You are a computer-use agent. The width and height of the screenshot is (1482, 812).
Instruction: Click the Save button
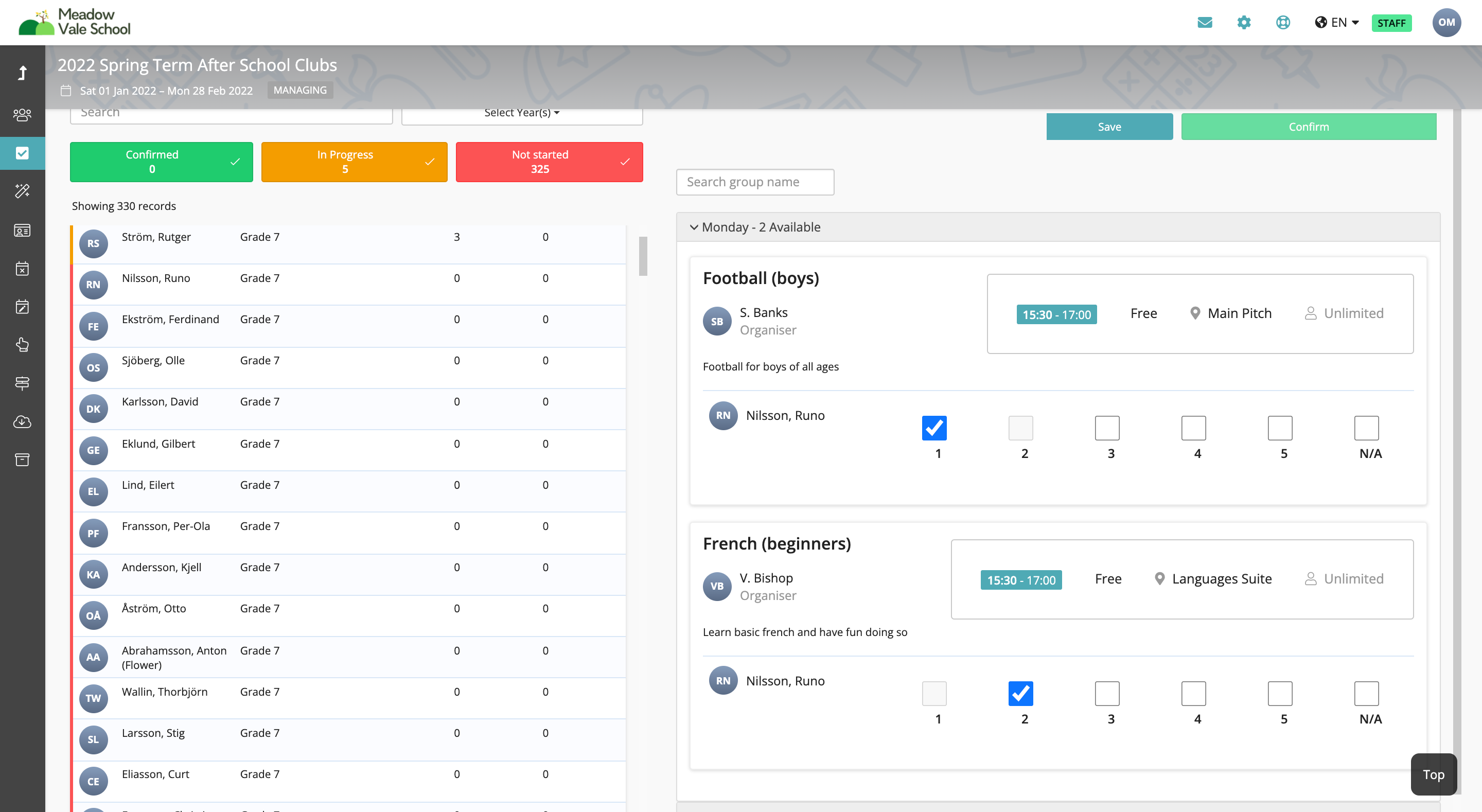click(1109, 127)
